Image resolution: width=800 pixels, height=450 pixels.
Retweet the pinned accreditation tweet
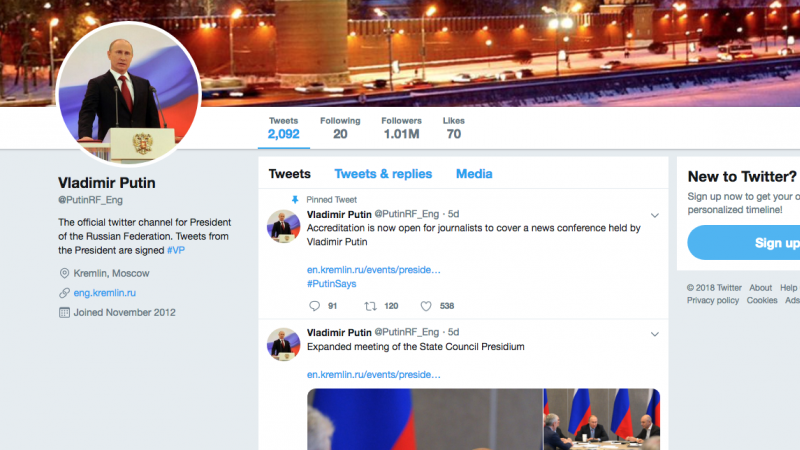(x=370, y=306)
